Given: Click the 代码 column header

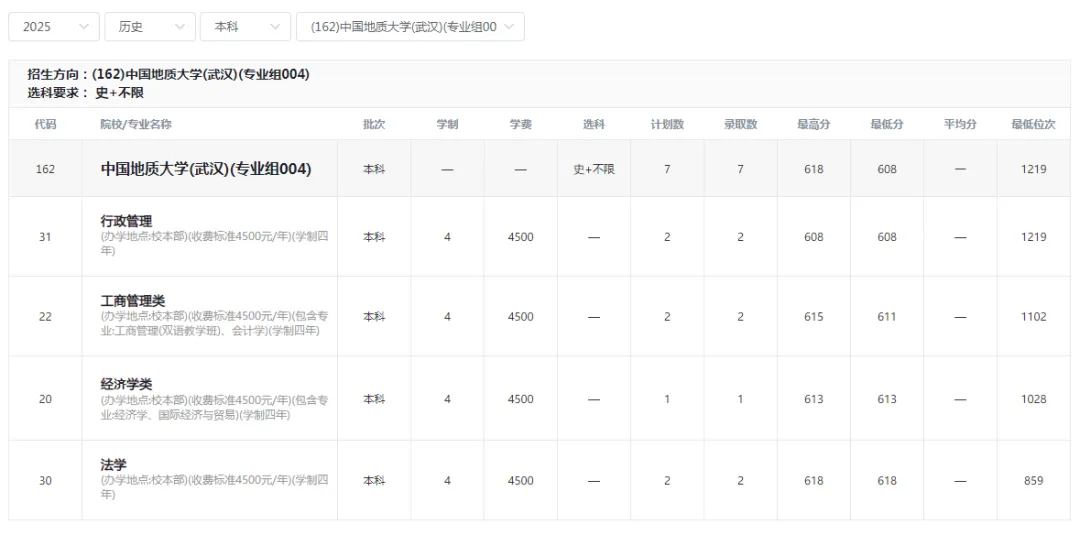Looking at the screenshot, I should [45, 125].
